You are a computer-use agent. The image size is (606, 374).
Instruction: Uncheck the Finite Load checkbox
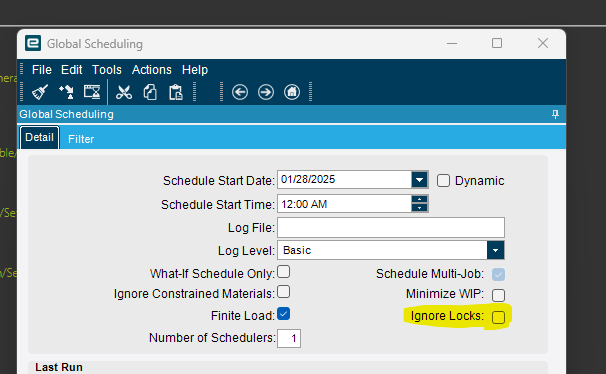[x=284, y=314]
